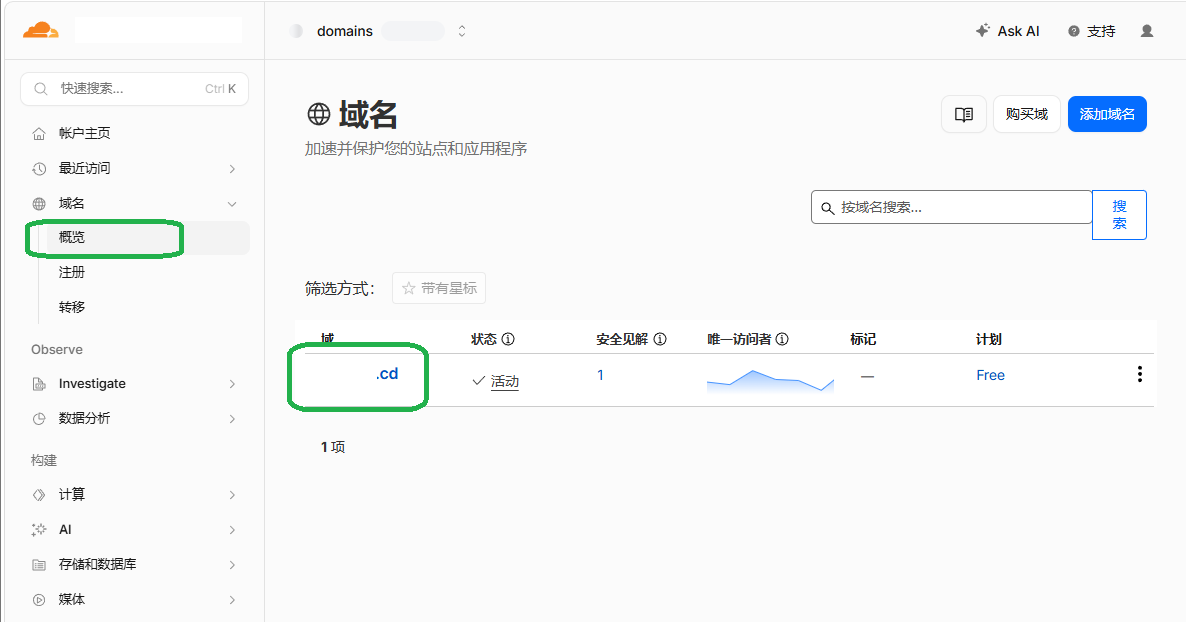Click the 添加域名 add domain button
The height and width of the screenshot is (622, 1186).
1107,114
